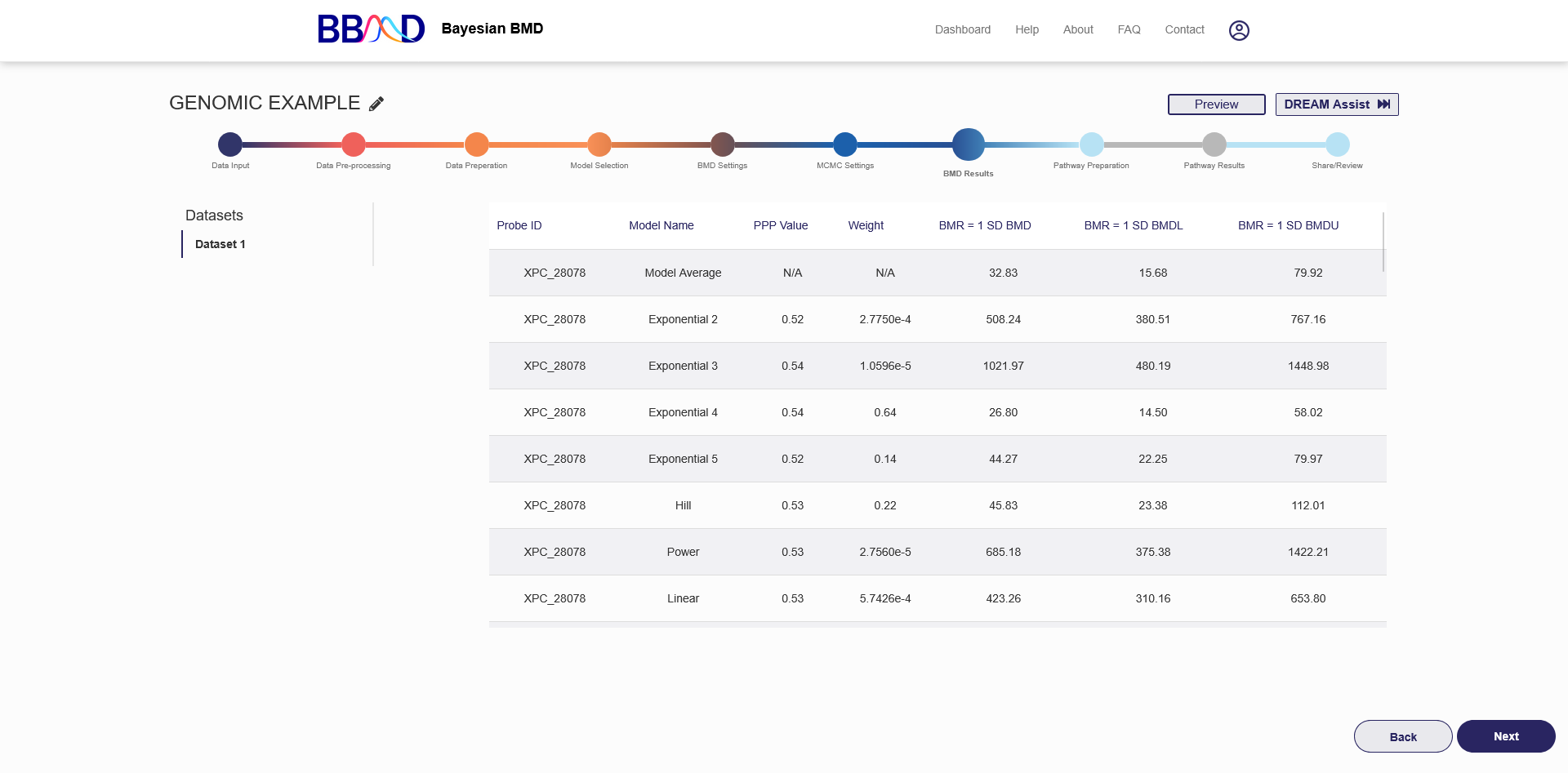This screenshot has height=773, width=1568.
Task: Select the Model Selection step circle
Action: pos(599,144)
